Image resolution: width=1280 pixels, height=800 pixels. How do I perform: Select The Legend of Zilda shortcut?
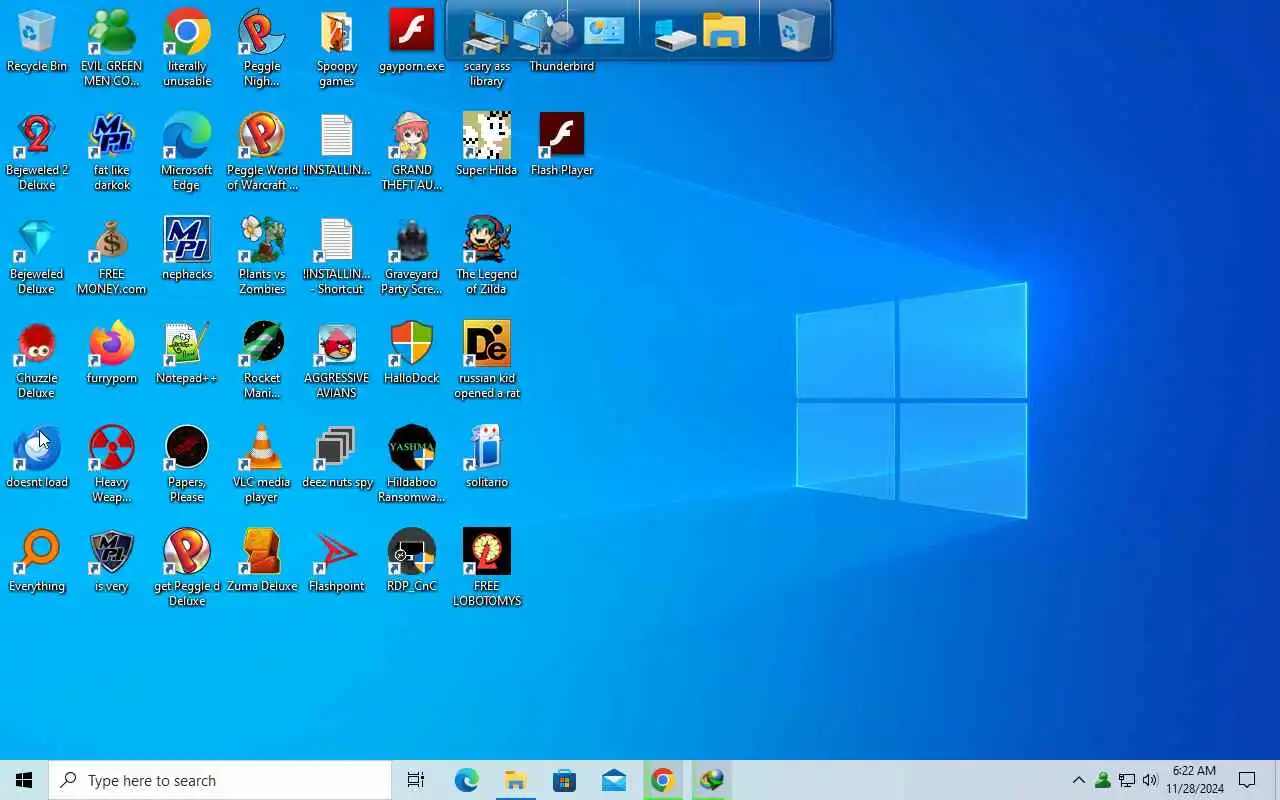pyautogui.click(x=487, y=256)
